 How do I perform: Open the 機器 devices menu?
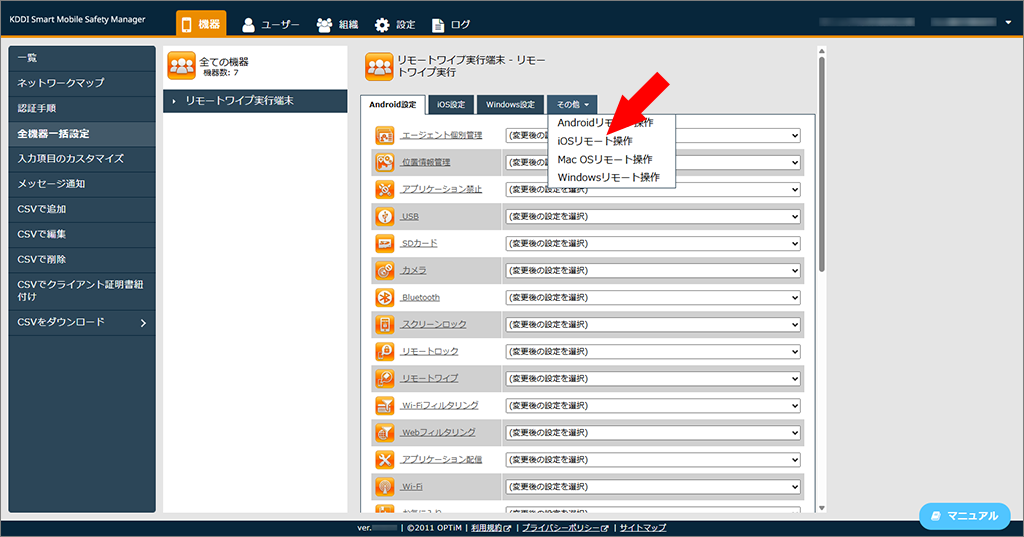point(201,24)
